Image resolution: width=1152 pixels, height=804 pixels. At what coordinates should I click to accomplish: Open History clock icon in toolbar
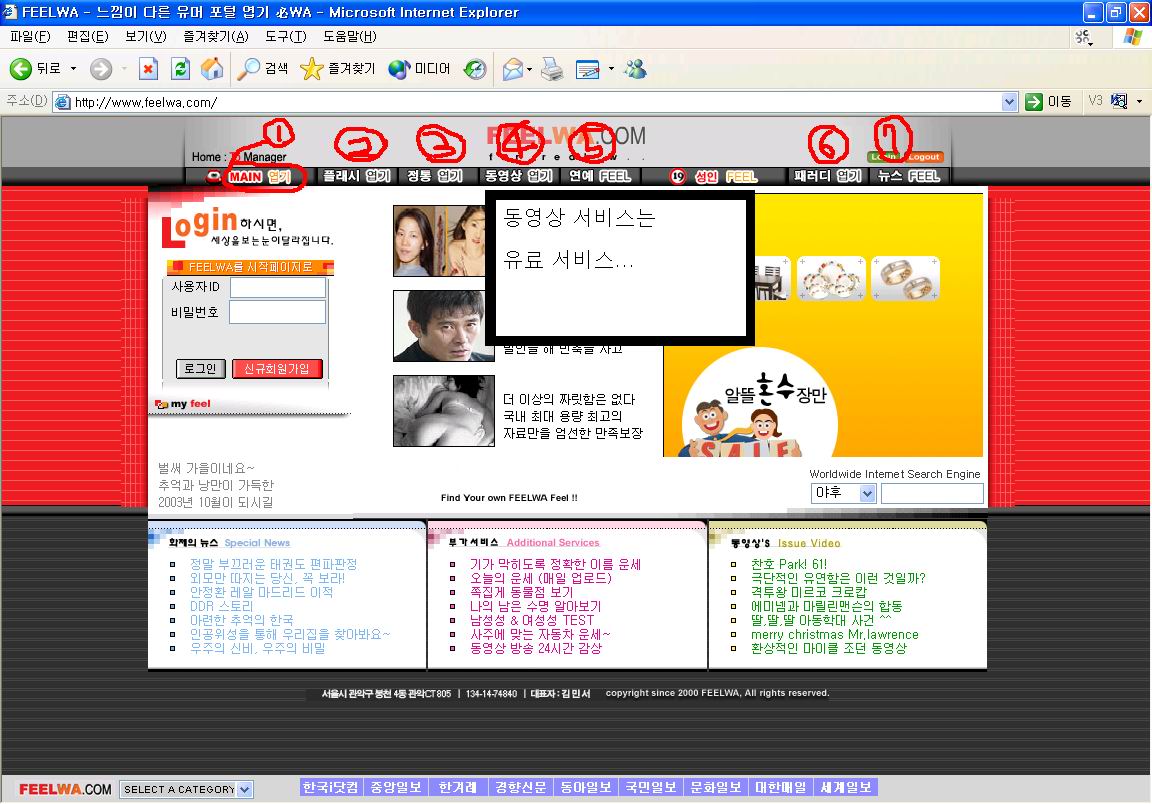click(475, 69)
